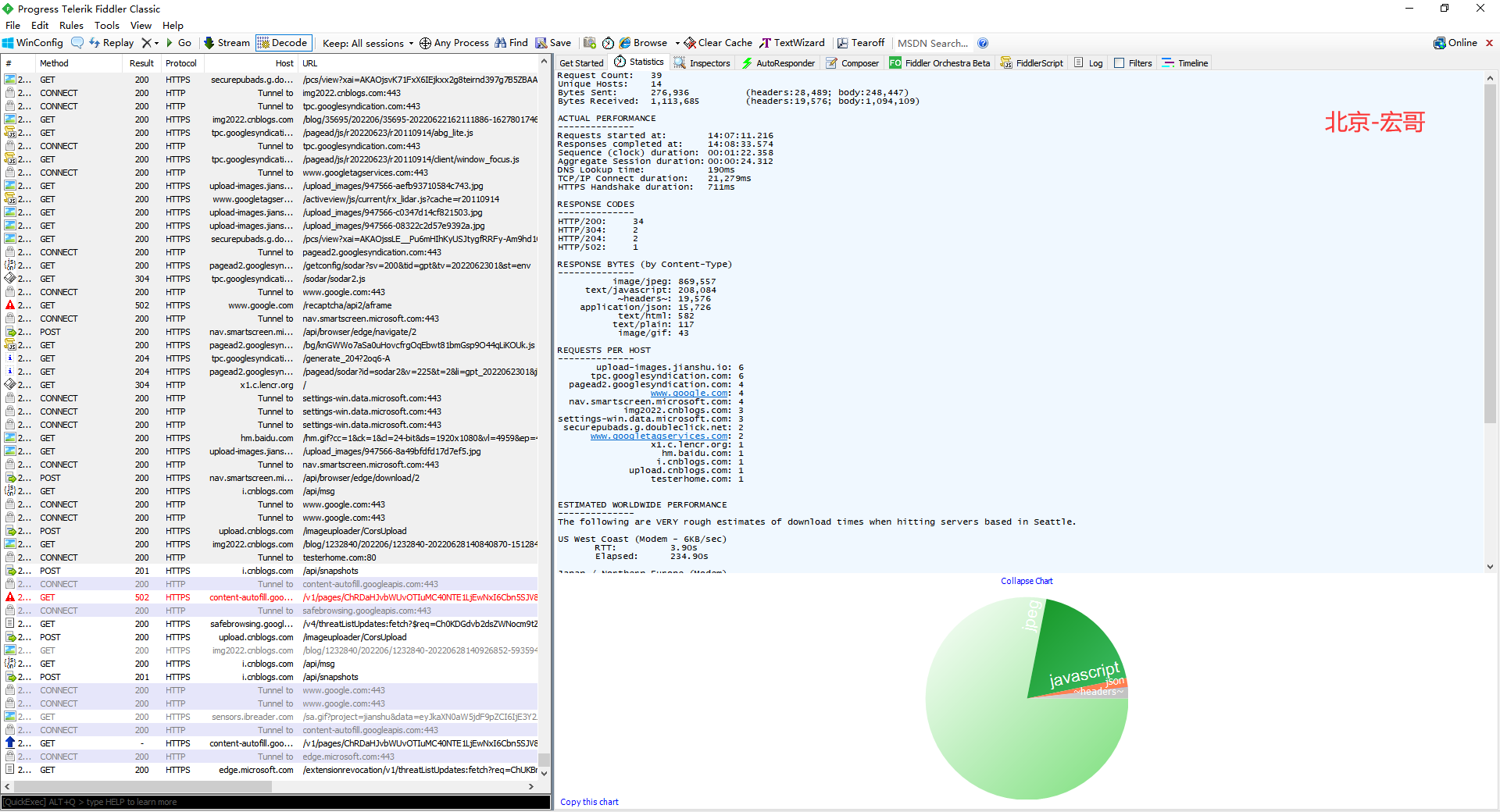Open Any Process target picker

[454, 43]
